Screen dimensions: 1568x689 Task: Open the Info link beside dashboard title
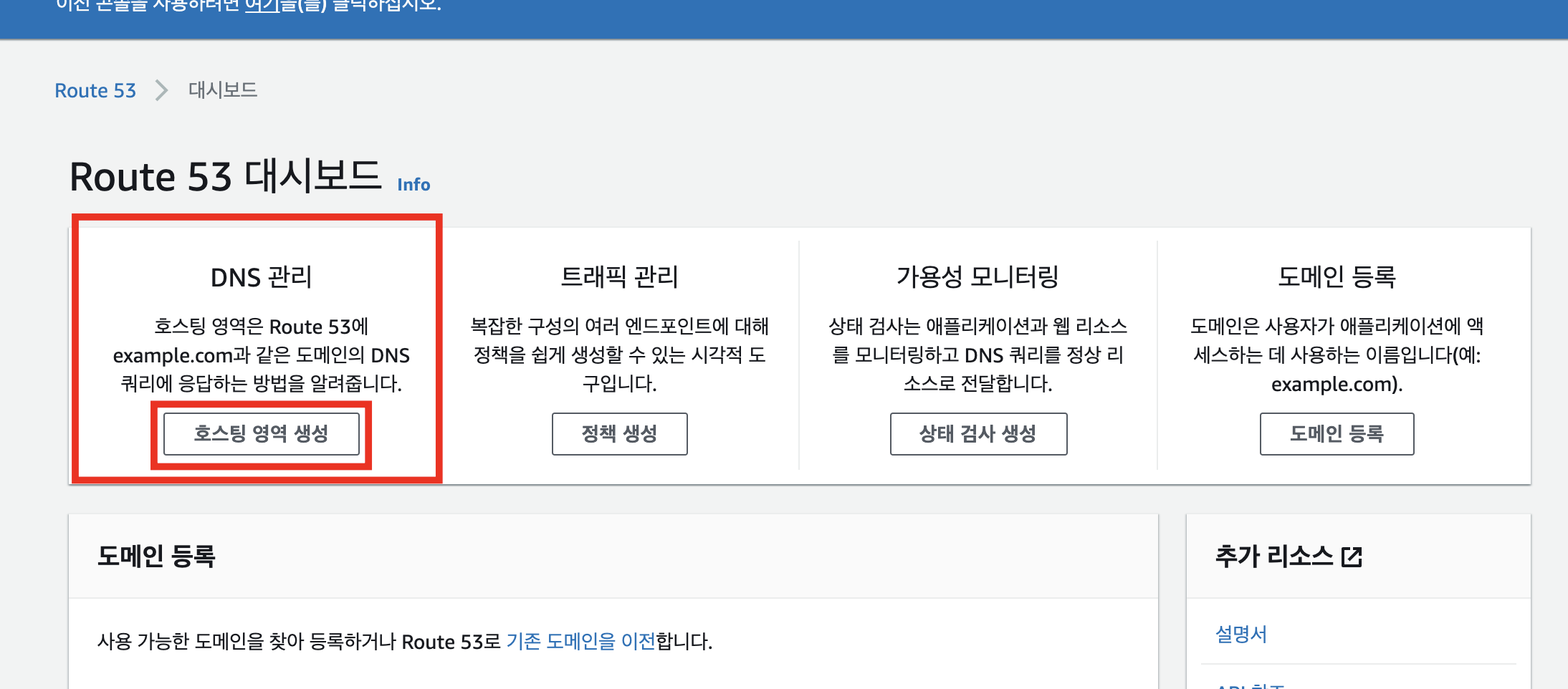pyautogui.click(x=413, y=185)
